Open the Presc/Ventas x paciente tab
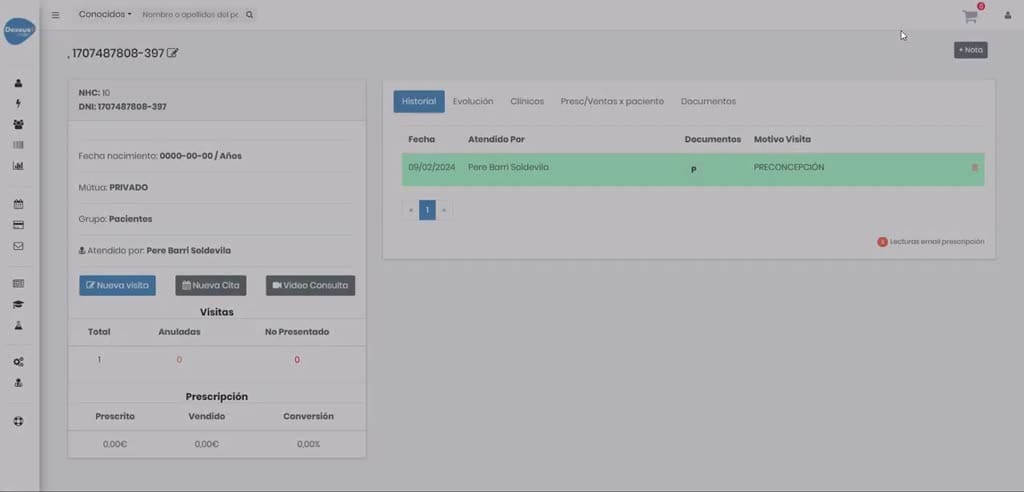This screenshot has width=1024, height=492. click(x=612, y=101)
